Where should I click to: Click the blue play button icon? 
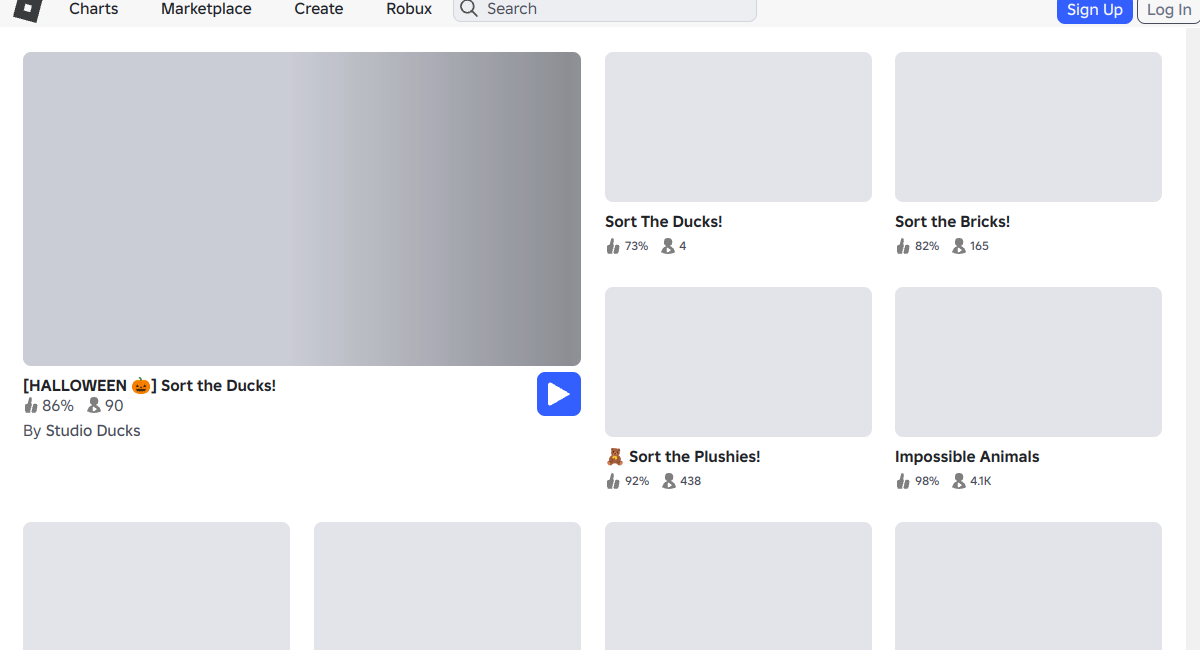coord(559,394)
